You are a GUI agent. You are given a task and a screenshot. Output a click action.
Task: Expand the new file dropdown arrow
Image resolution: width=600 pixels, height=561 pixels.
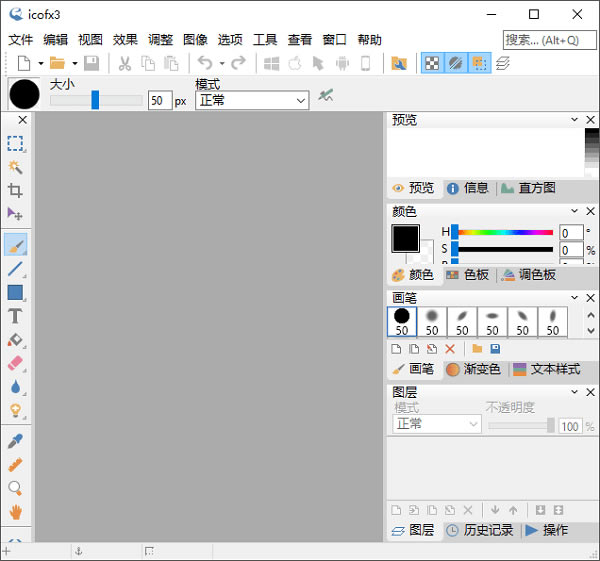click(40, 64)
